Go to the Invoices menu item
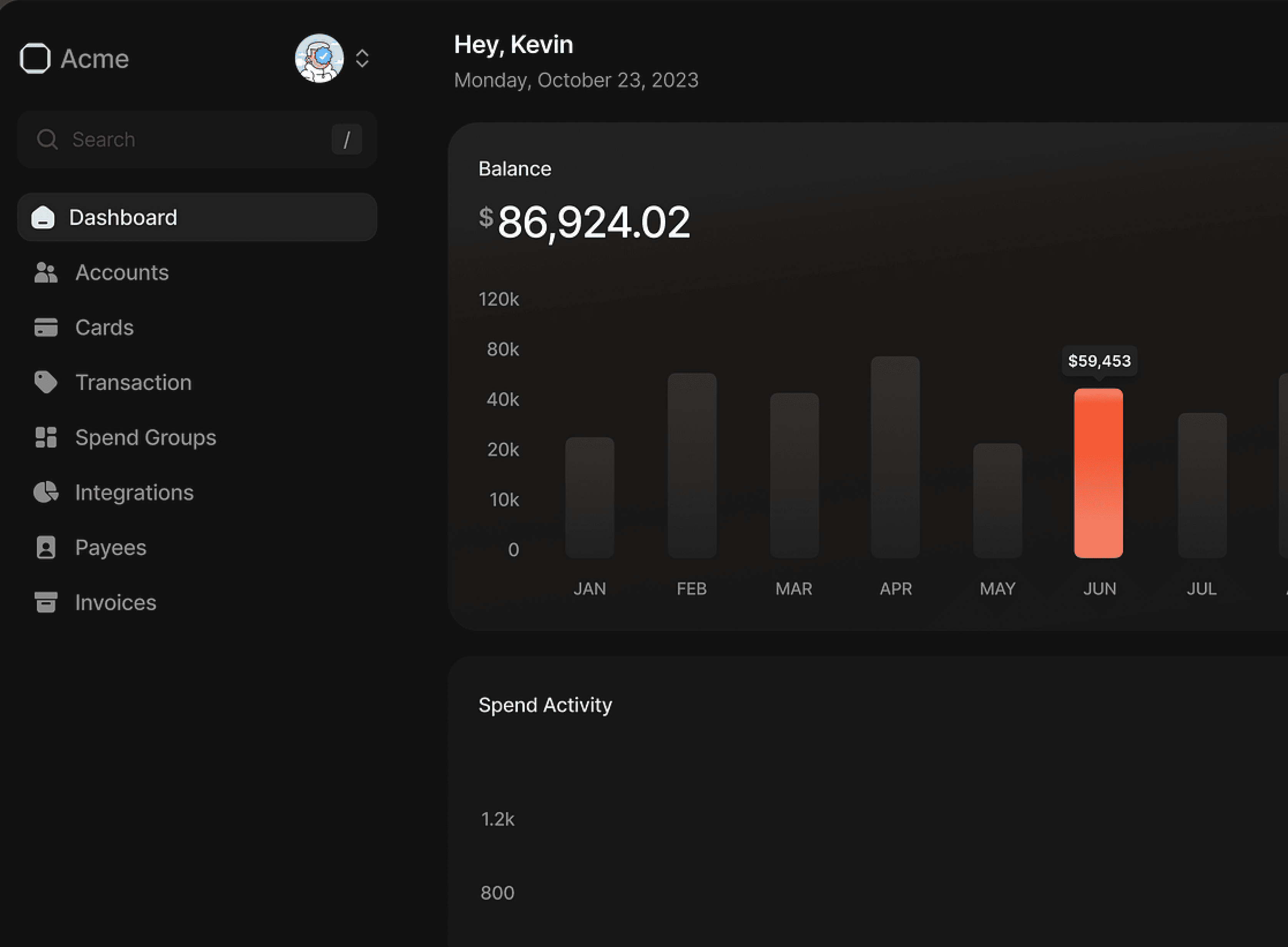The height and width of the screenshot is (947, 1288). click(x=116, y=603)
